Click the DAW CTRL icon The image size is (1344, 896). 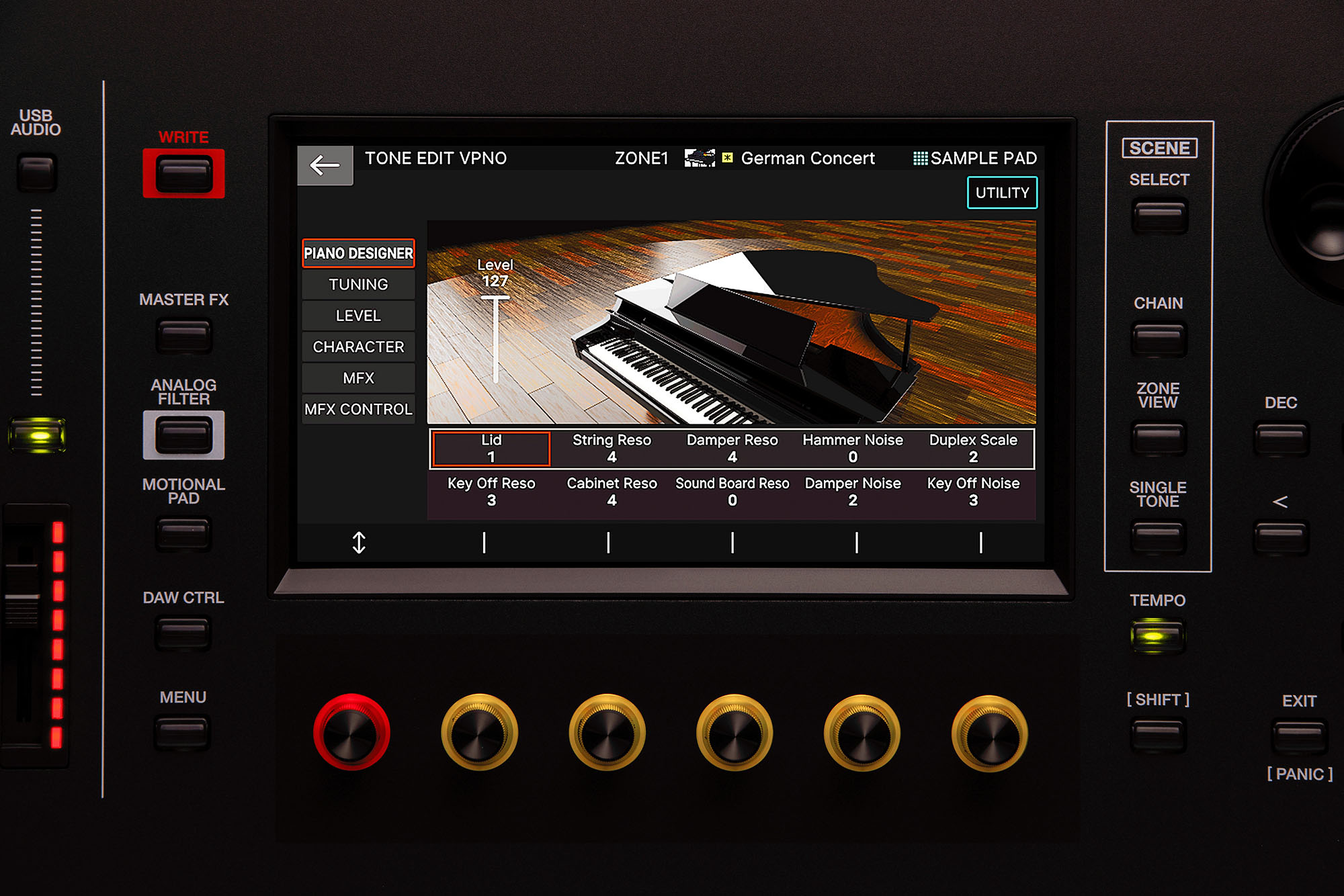(183, 629)
